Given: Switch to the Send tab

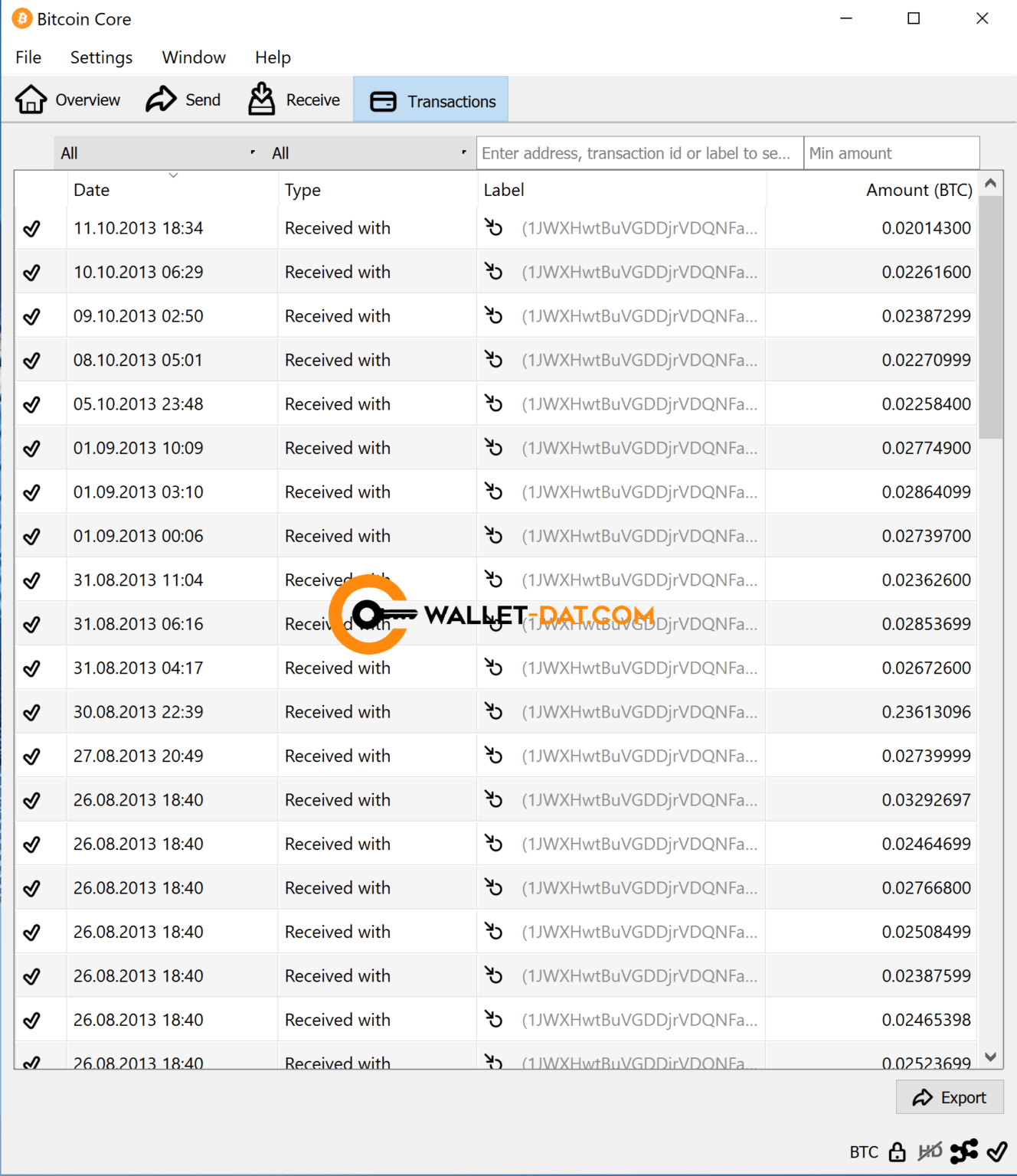Looking at the screenshot, I should pos(184,100).
